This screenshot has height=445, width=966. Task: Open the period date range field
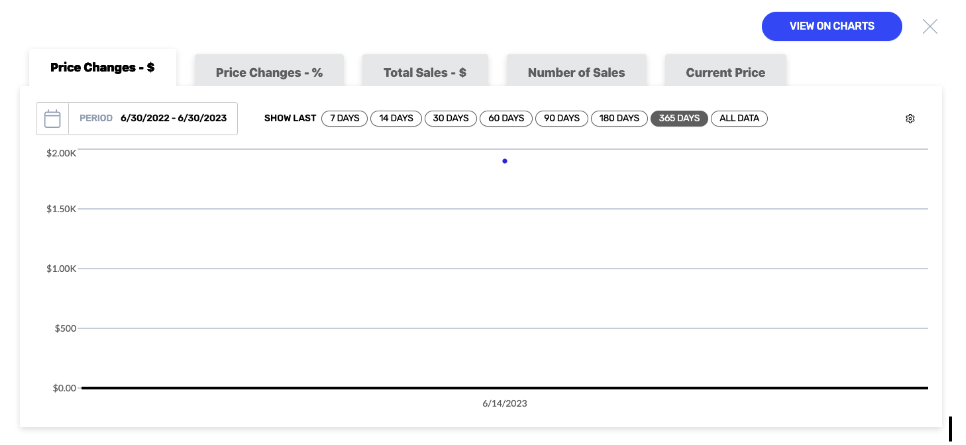click(153, 118)
